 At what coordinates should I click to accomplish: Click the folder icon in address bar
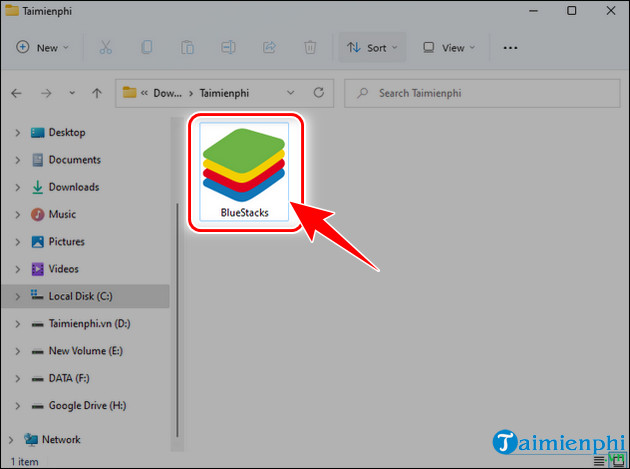pos(129,93)
